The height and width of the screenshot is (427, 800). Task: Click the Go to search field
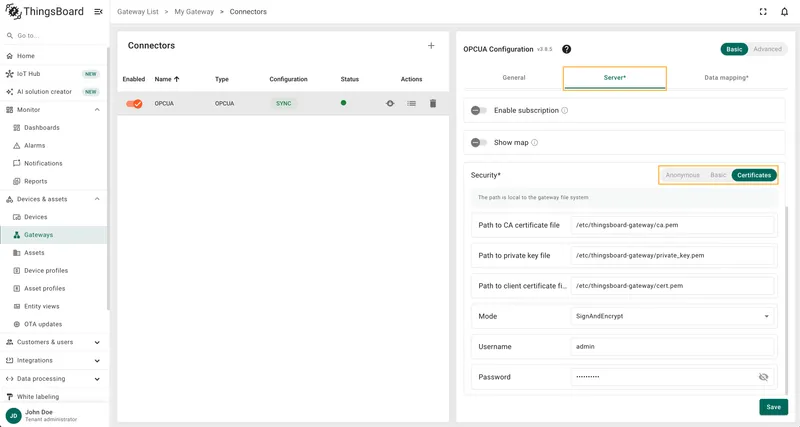click(54, 36)
